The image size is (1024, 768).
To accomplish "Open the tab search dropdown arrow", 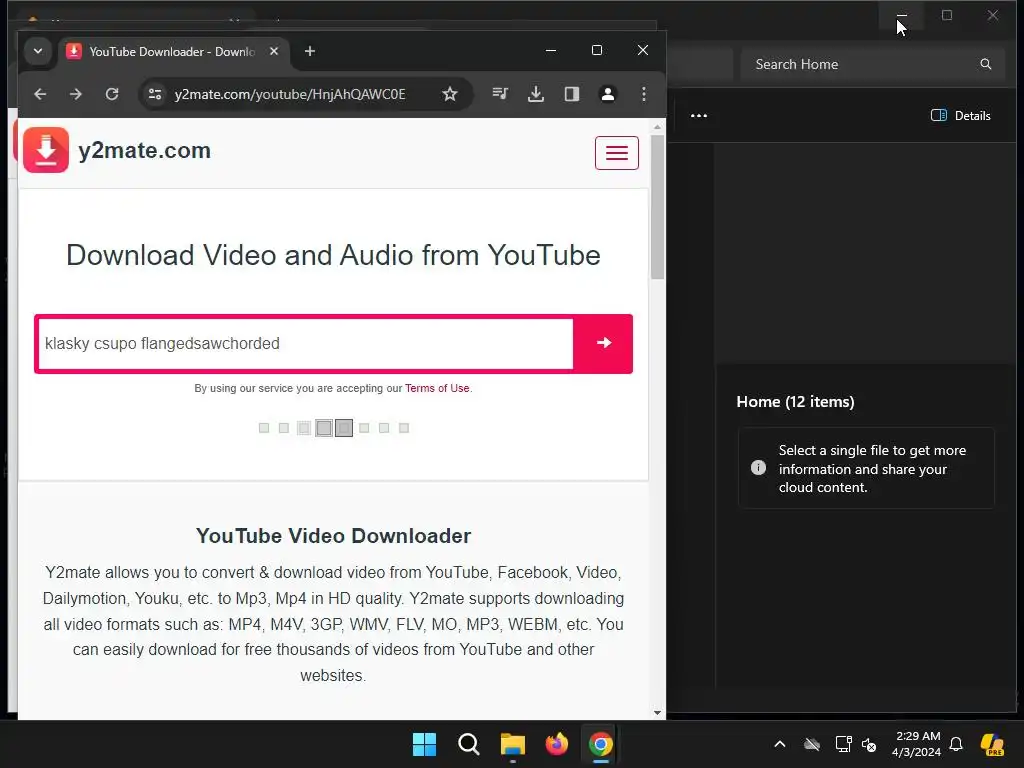I will click(x=38, y=51).
